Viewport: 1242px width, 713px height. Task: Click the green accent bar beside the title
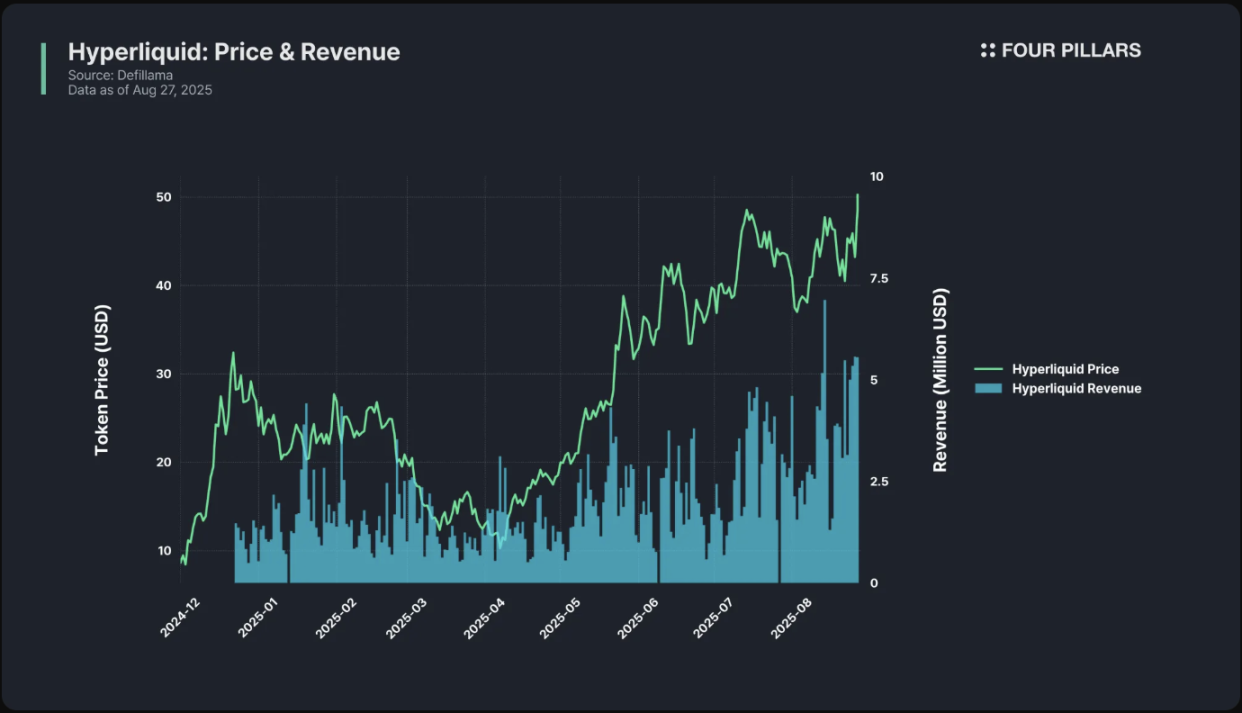coord(43,68)
